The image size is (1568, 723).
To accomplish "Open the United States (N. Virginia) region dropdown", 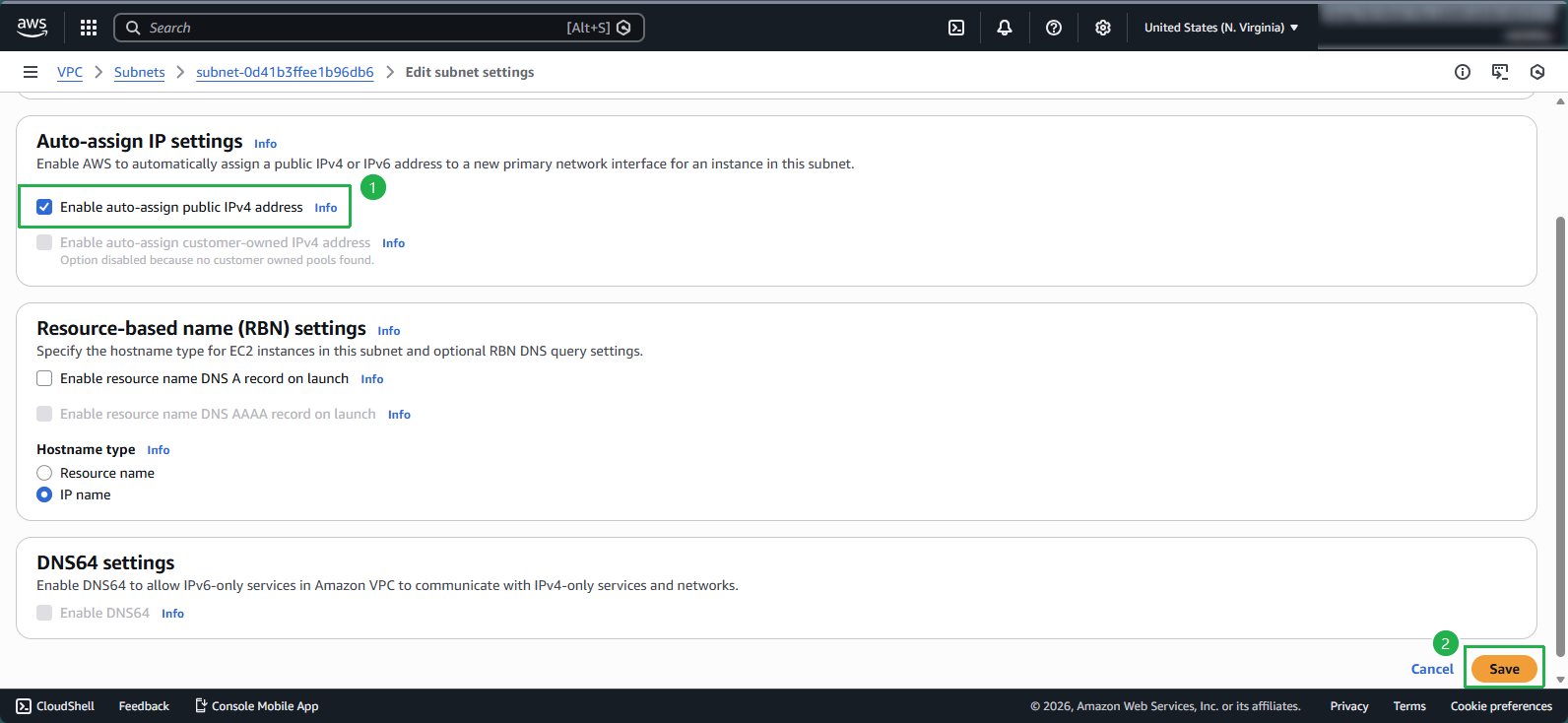I will [x=1221, y=28].
